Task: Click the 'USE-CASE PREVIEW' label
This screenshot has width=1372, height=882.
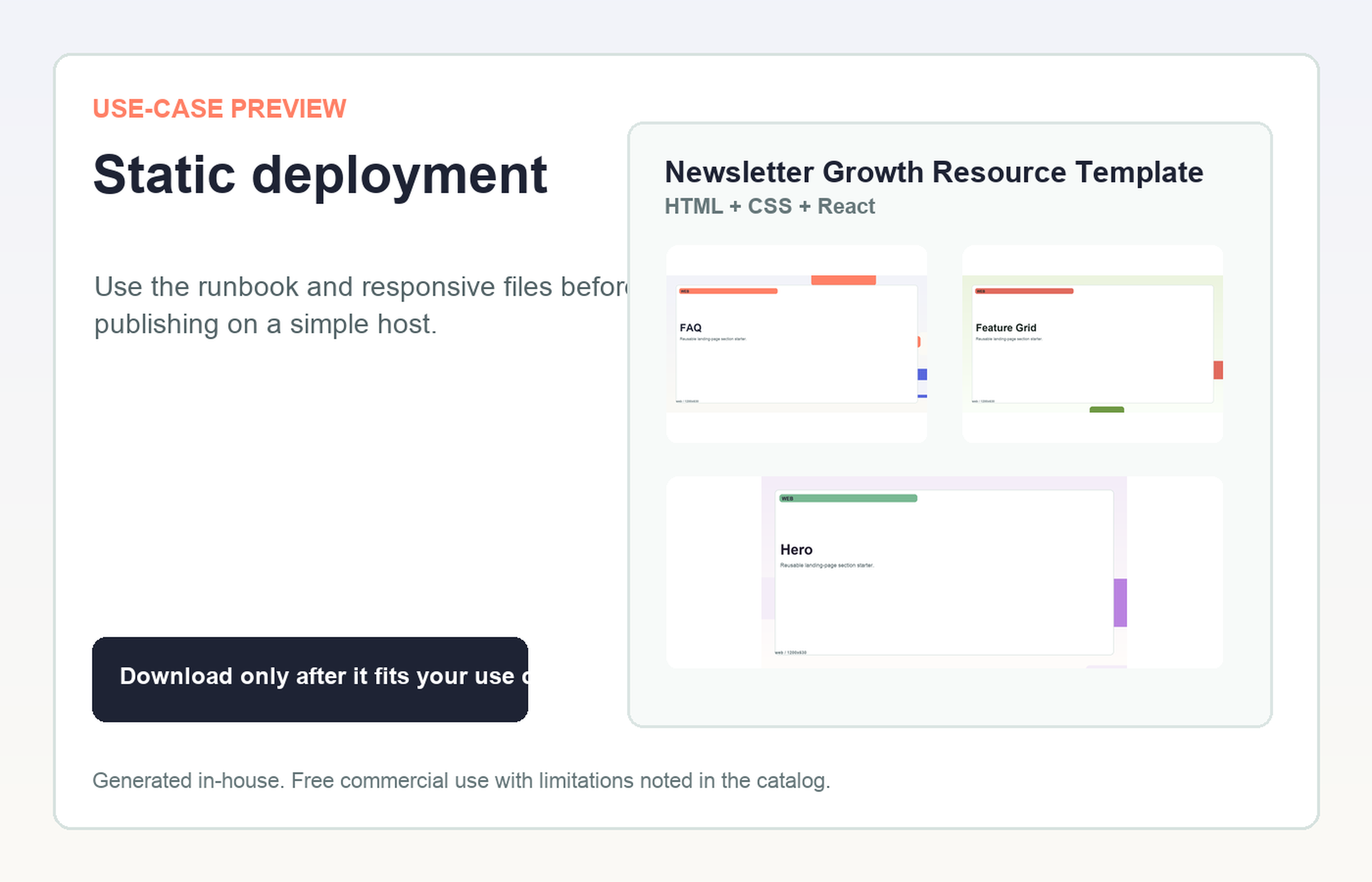Action: coord(220,109)
